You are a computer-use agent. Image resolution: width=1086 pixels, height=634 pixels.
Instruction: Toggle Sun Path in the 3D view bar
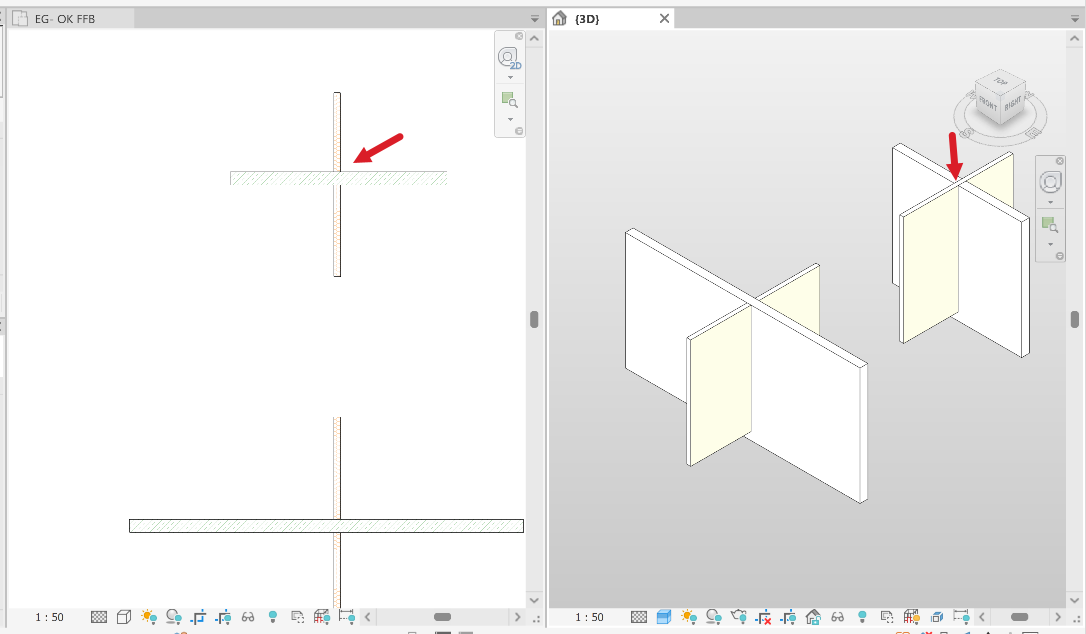coord(689,617)
